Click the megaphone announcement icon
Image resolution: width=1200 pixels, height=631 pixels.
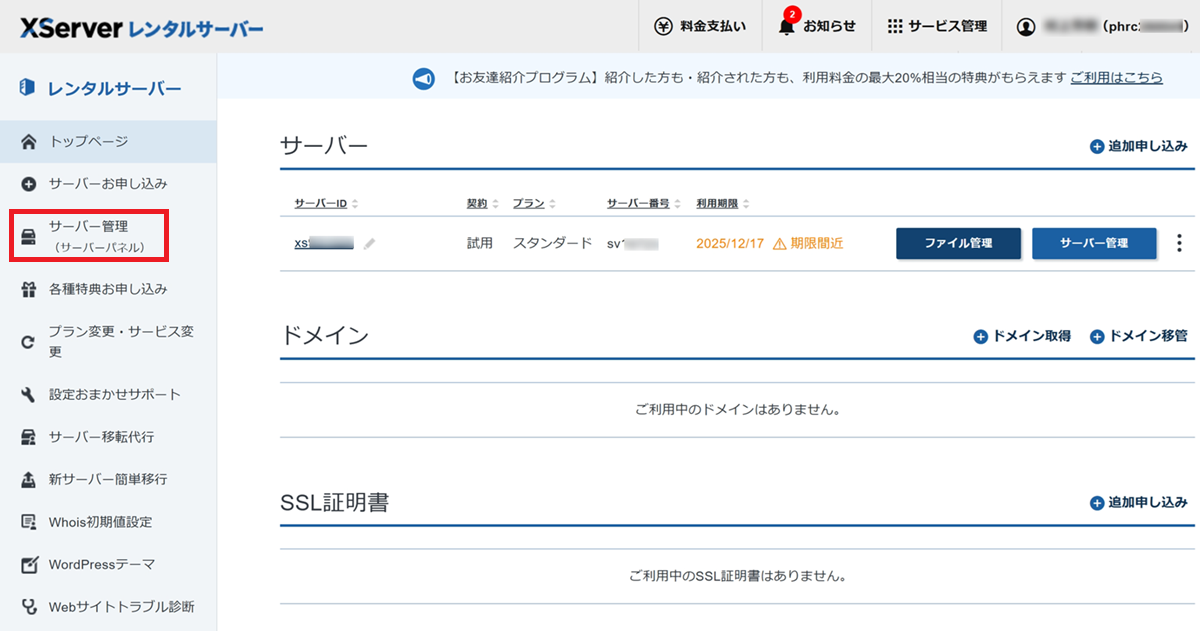coord(423,78)
